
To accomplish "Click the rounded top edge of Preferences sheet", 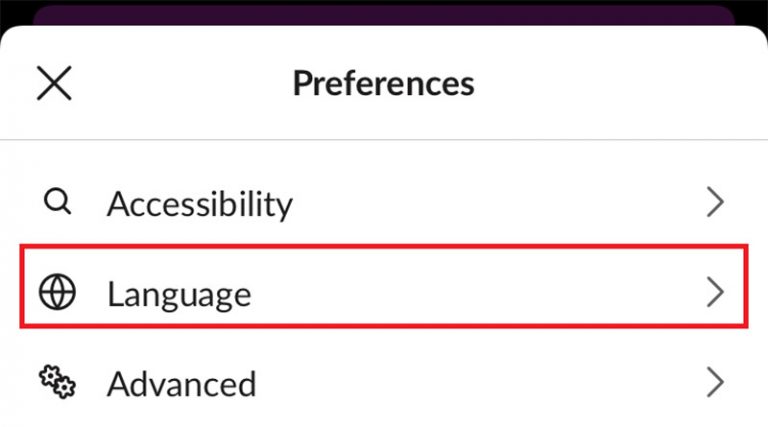I will tap(384, 30).
